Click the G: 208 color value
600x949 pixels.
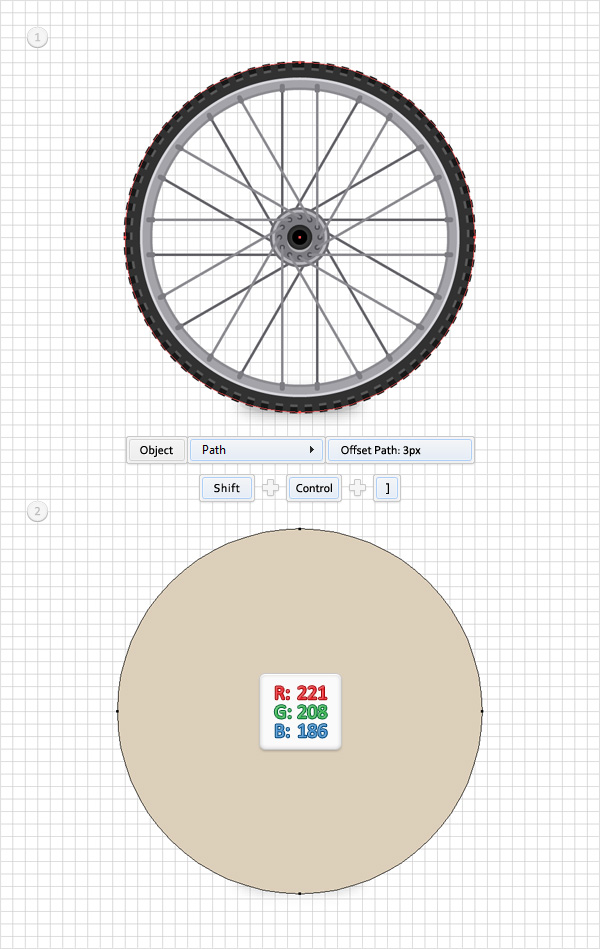coord(300,712)
